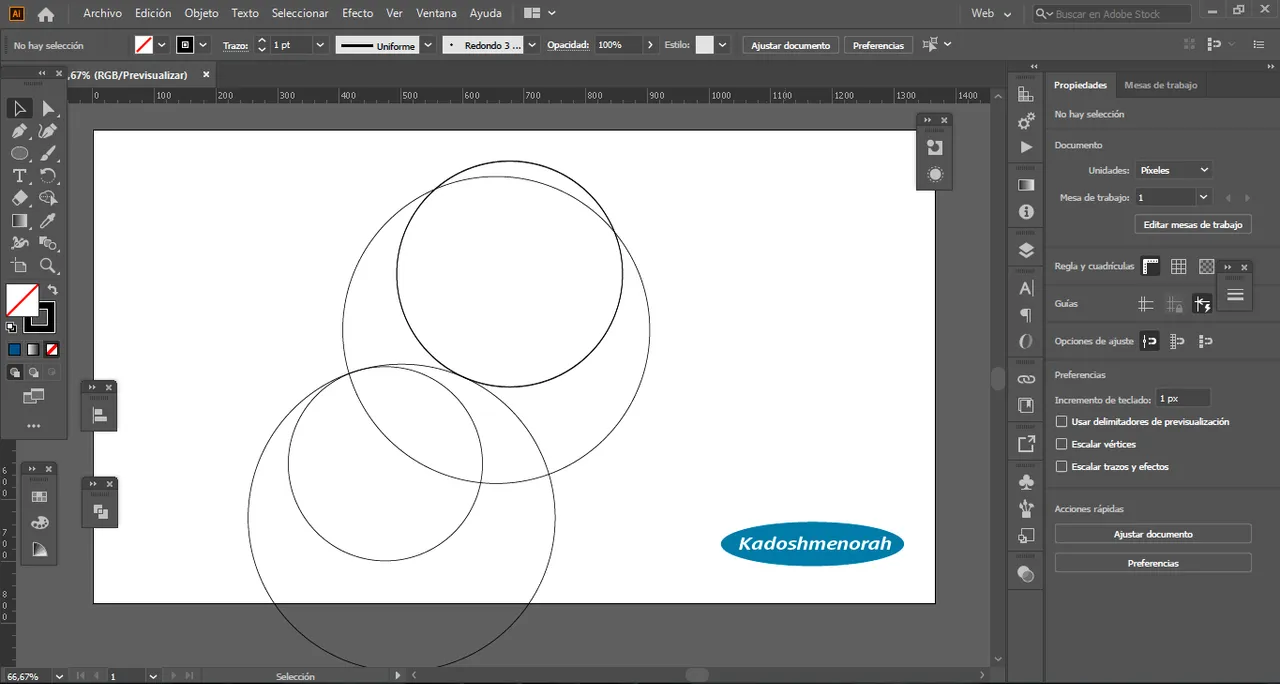
Task: Open the Efecto menu
Action: (357, 14)
